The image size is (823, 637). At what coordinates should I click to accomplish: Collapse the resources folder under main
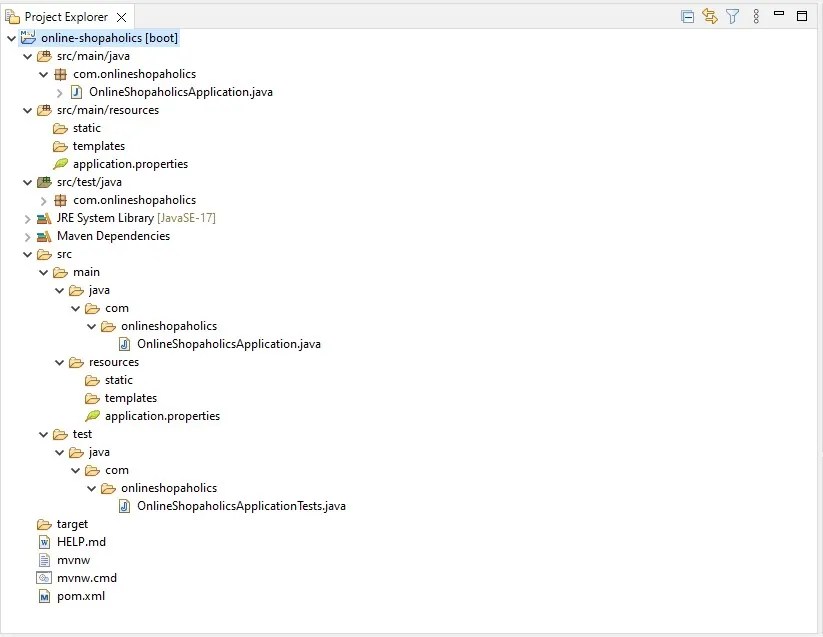click(59, 362)
